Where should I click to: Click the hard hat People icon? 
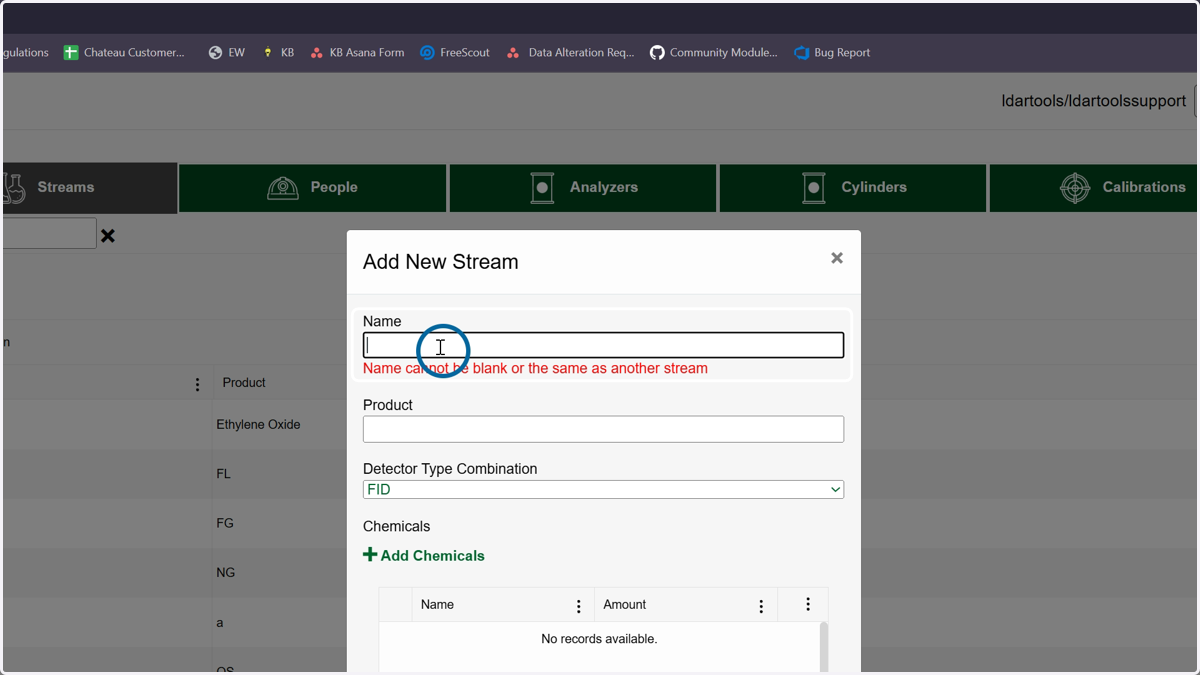283,188
